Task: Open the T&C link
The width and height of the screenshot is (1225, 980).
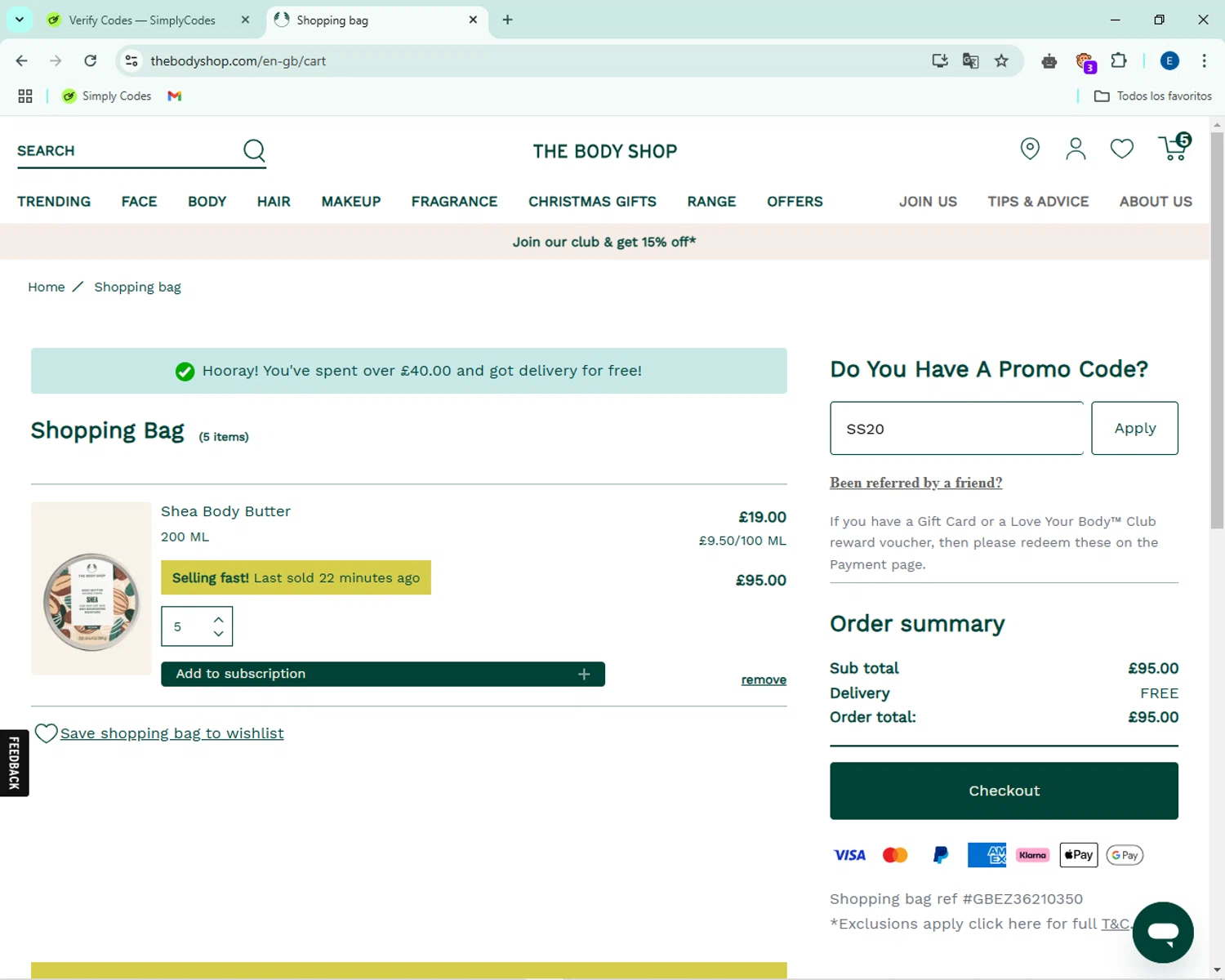Action: (x=1115, y=924)
